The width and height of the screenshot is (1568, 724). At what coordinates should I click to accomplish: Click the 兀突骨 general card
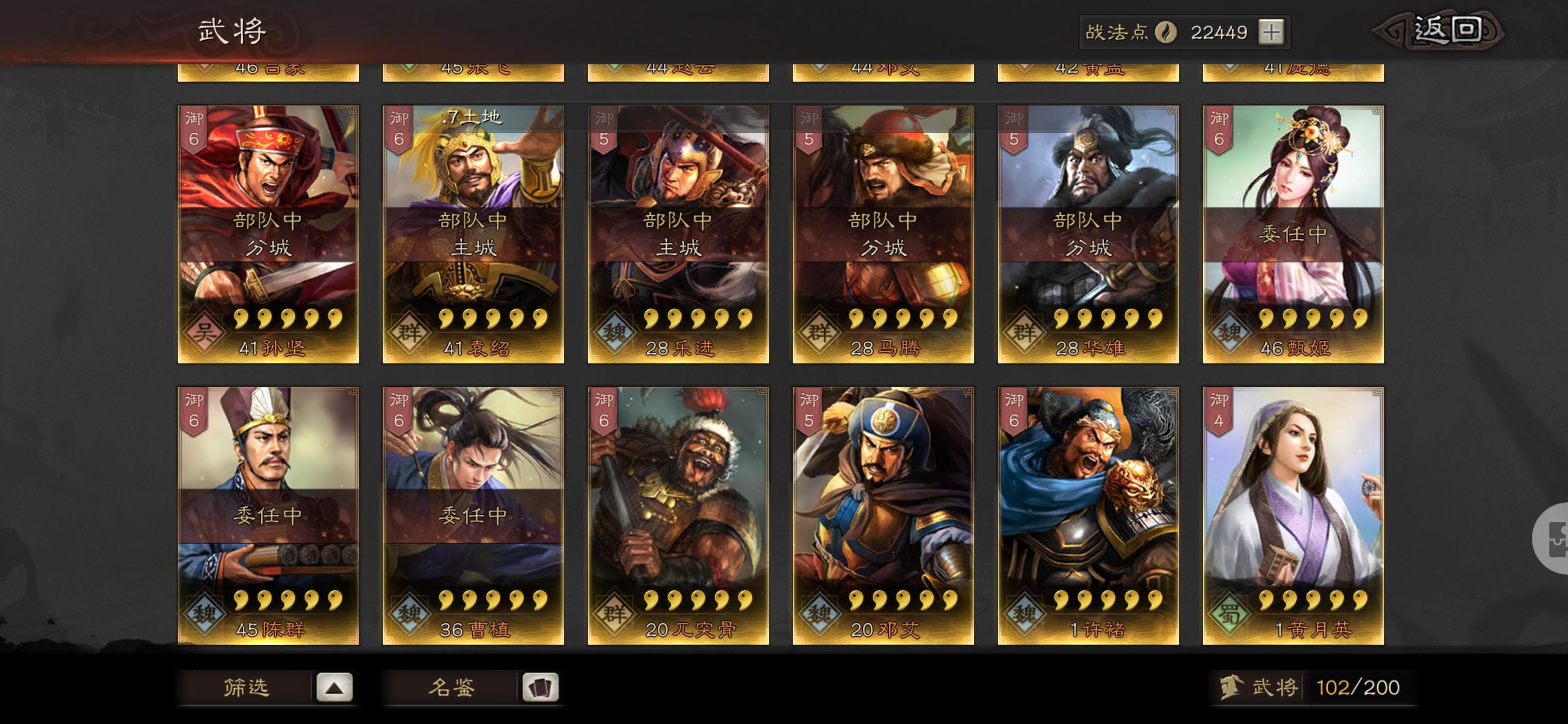tap(678, 516)
